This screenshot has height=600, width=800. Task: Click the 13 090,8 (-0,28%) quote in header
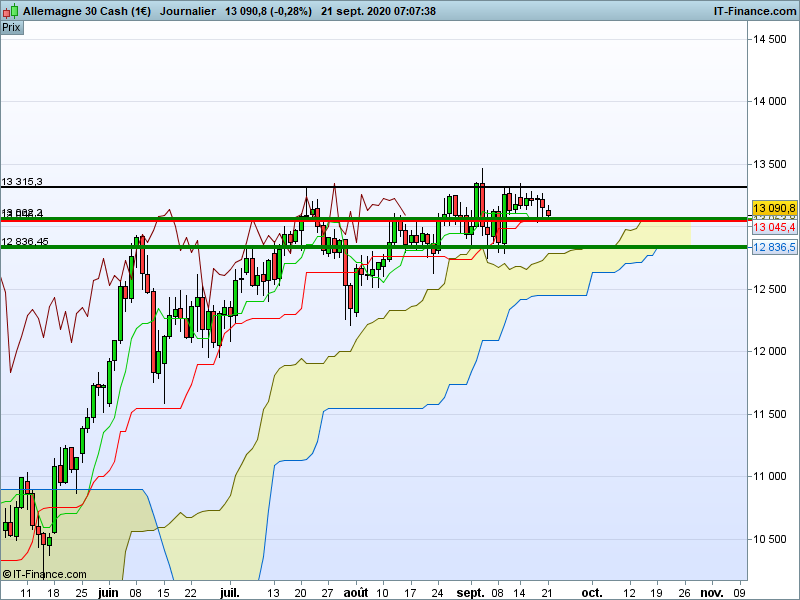pos(268,11)
